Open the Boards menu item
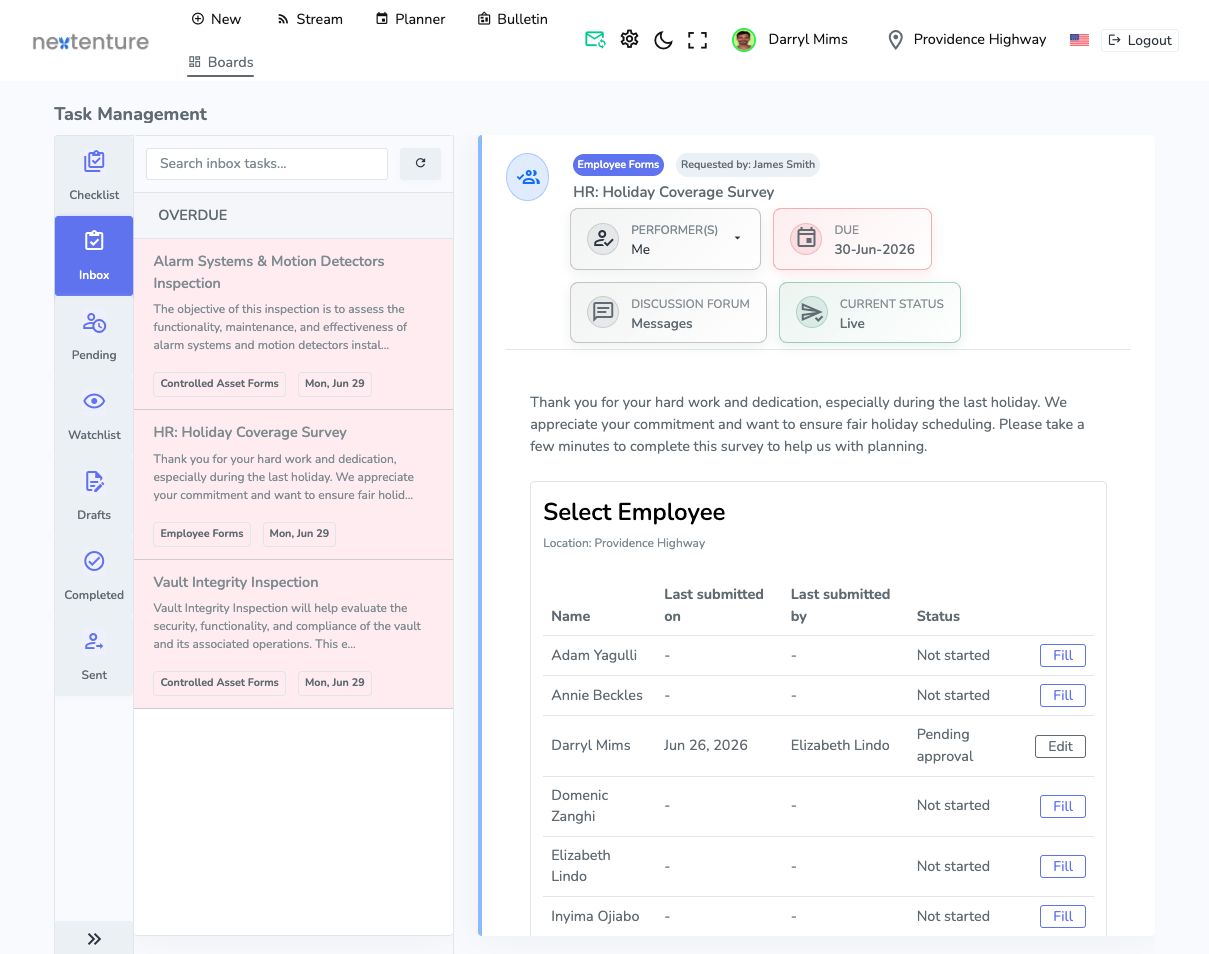 (x=221, y=62)
